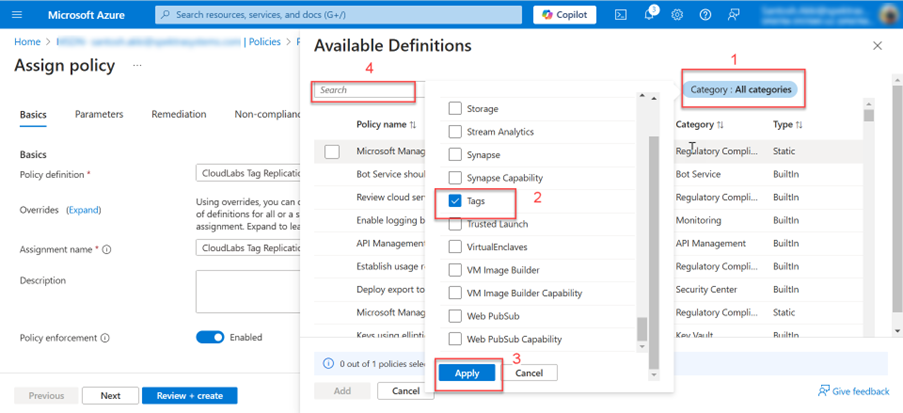Open portal settings gear

point(677,15)
